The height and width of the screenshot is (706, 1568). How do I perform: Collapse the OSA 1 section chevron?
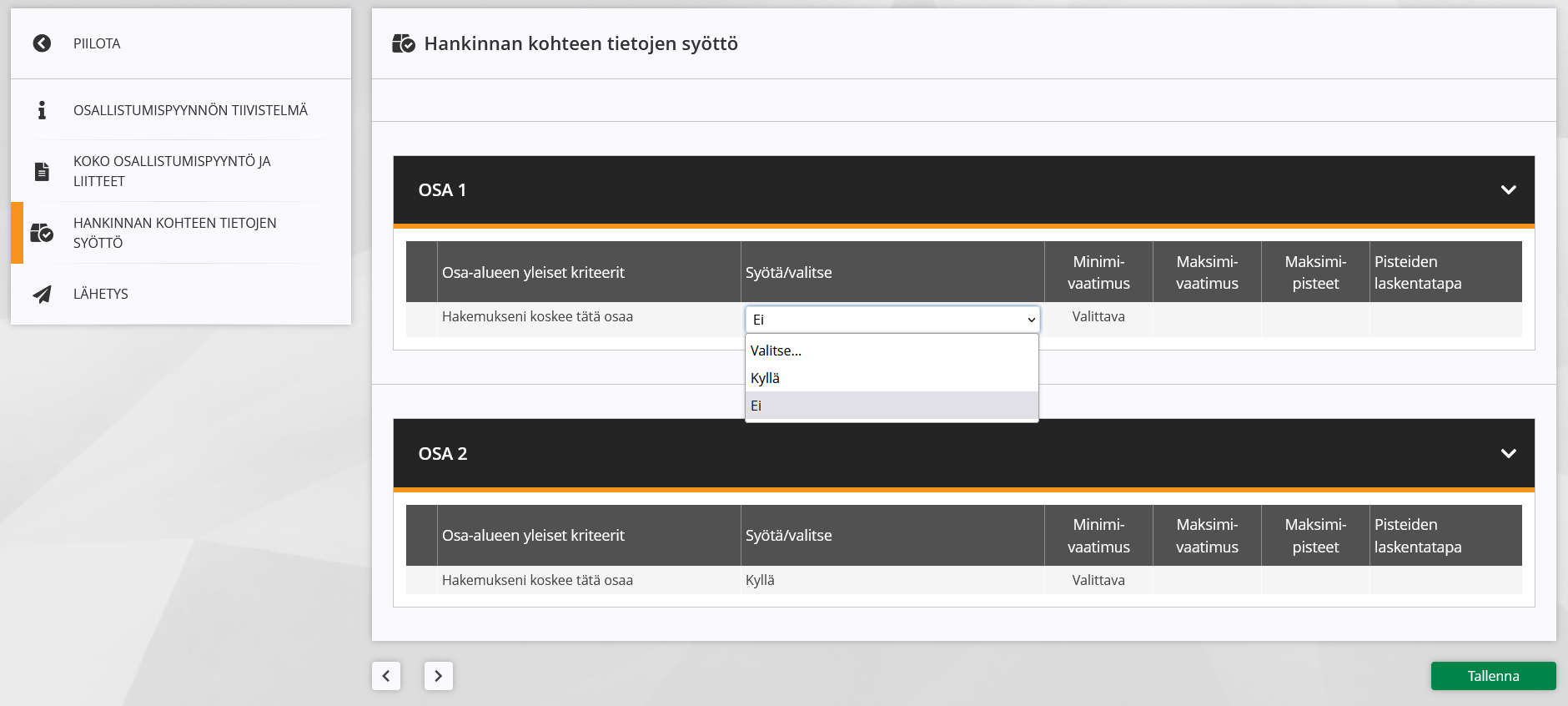(1508, 190)
